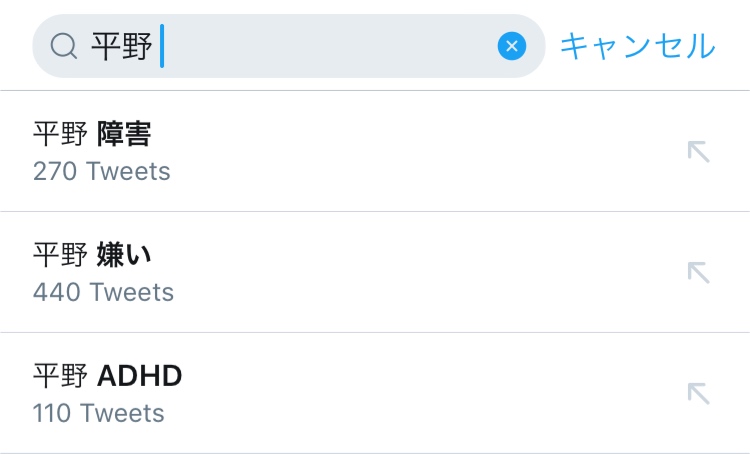Click the bold 障害 keyword text

(x=124, y=133)
